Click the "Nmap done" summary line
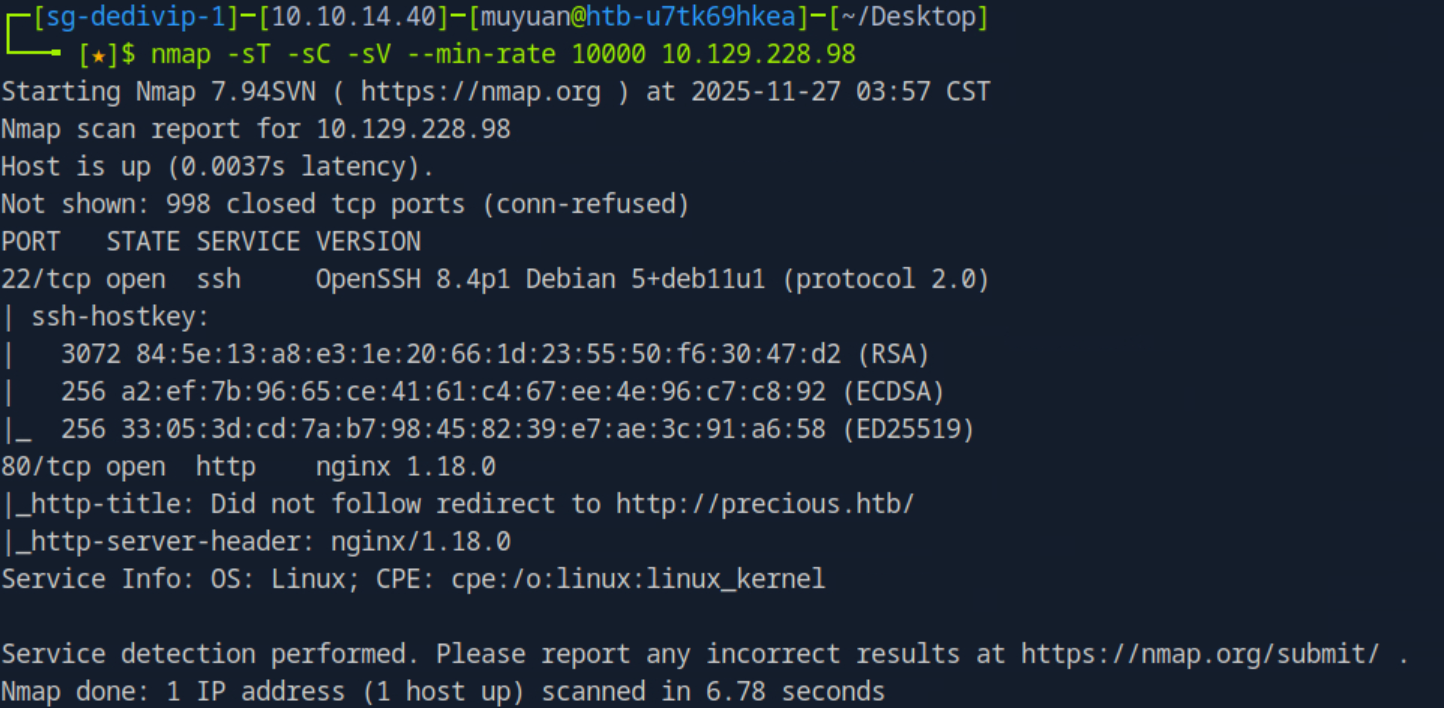This screenshot has height=708, width=1444. tap(442, 691)
